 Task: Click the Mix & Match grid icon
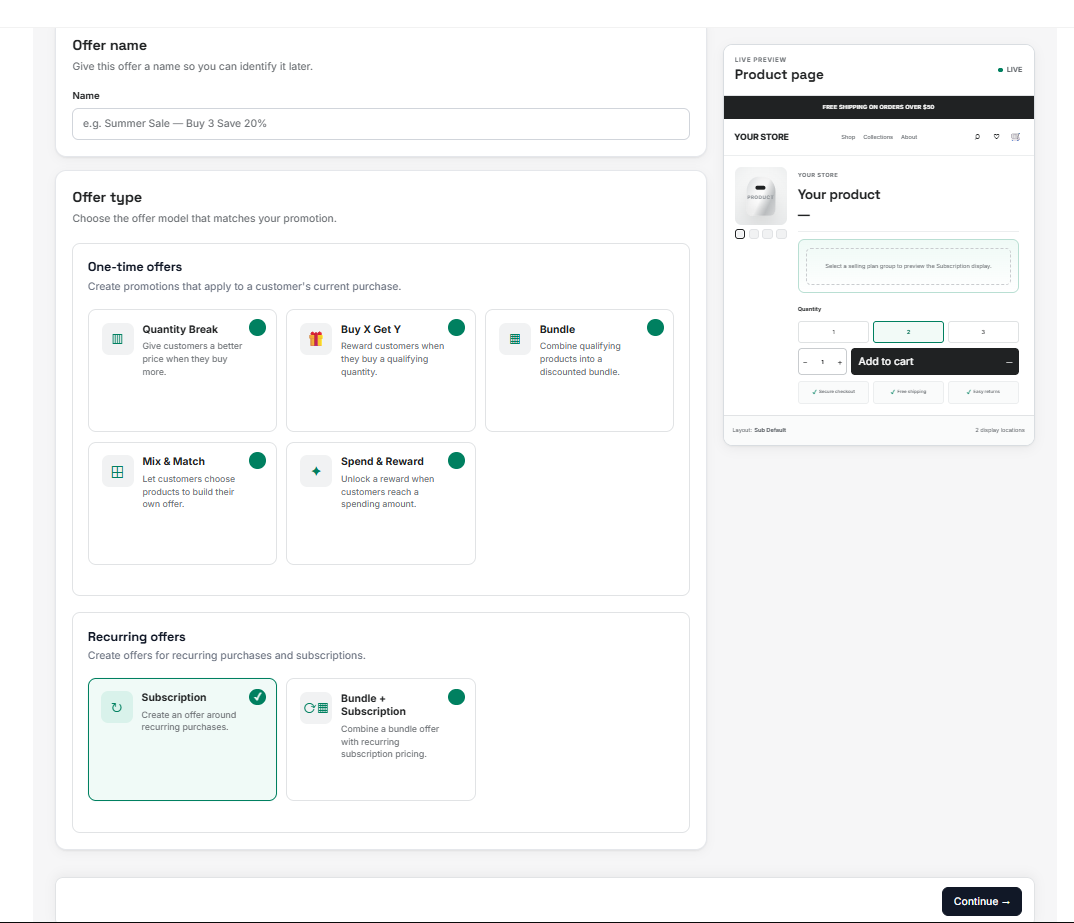pos(117,472)
